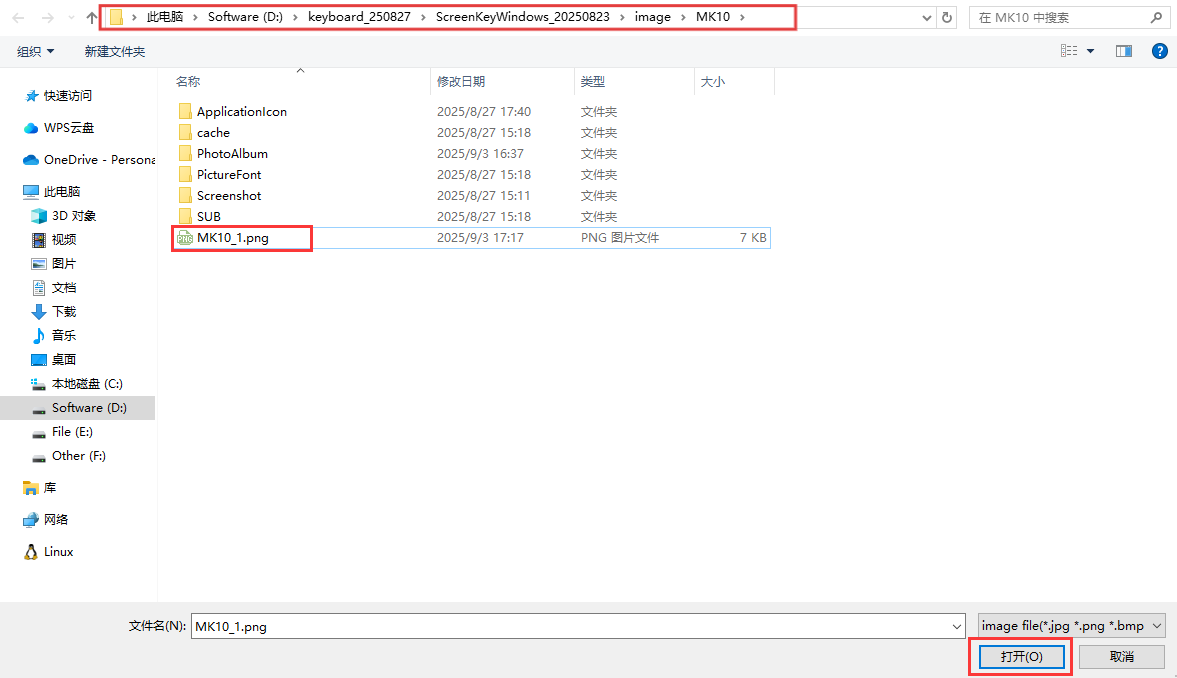Image resolution: width=1177 pixels, height=678 pixels.
Task: Open the PhotoAlbum folder
Action: coord(232,154)
